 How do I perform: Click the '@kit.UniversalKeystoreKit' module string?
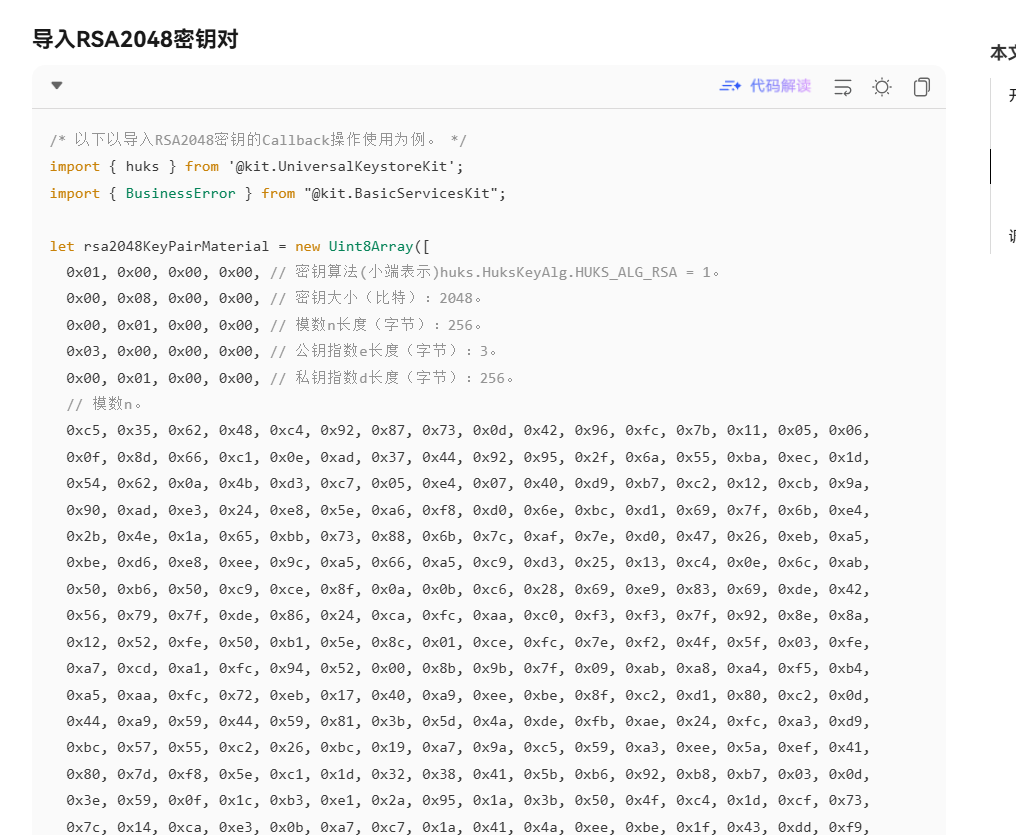pos(344,166)
